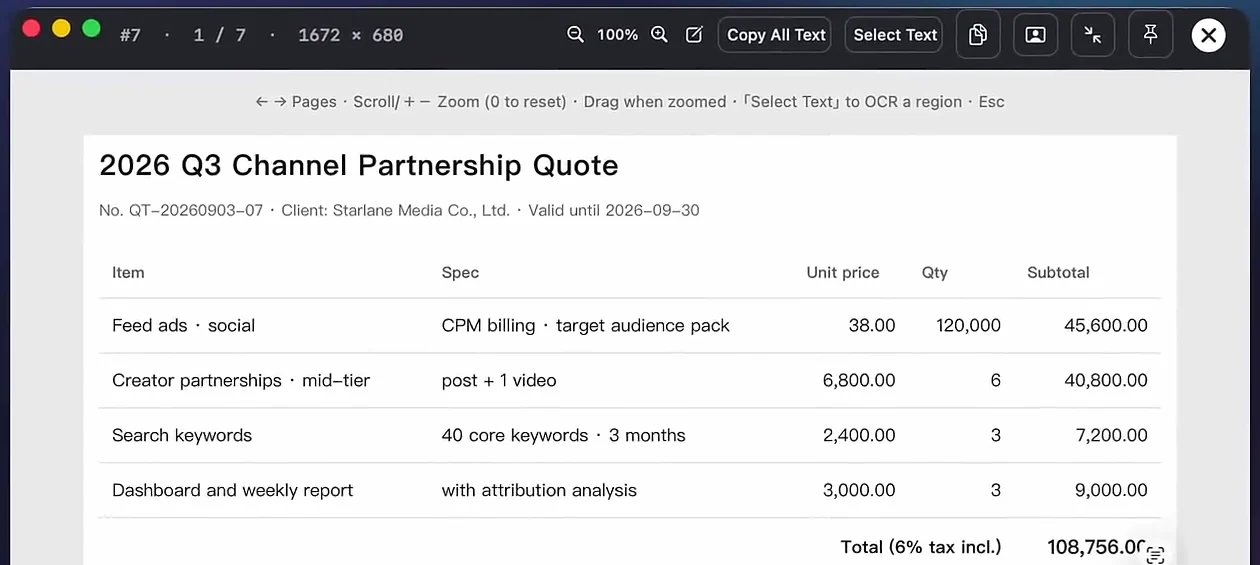This screenshot has width=1260, height=565.
Task: Click the red macOS close dot
Action: 31,28
